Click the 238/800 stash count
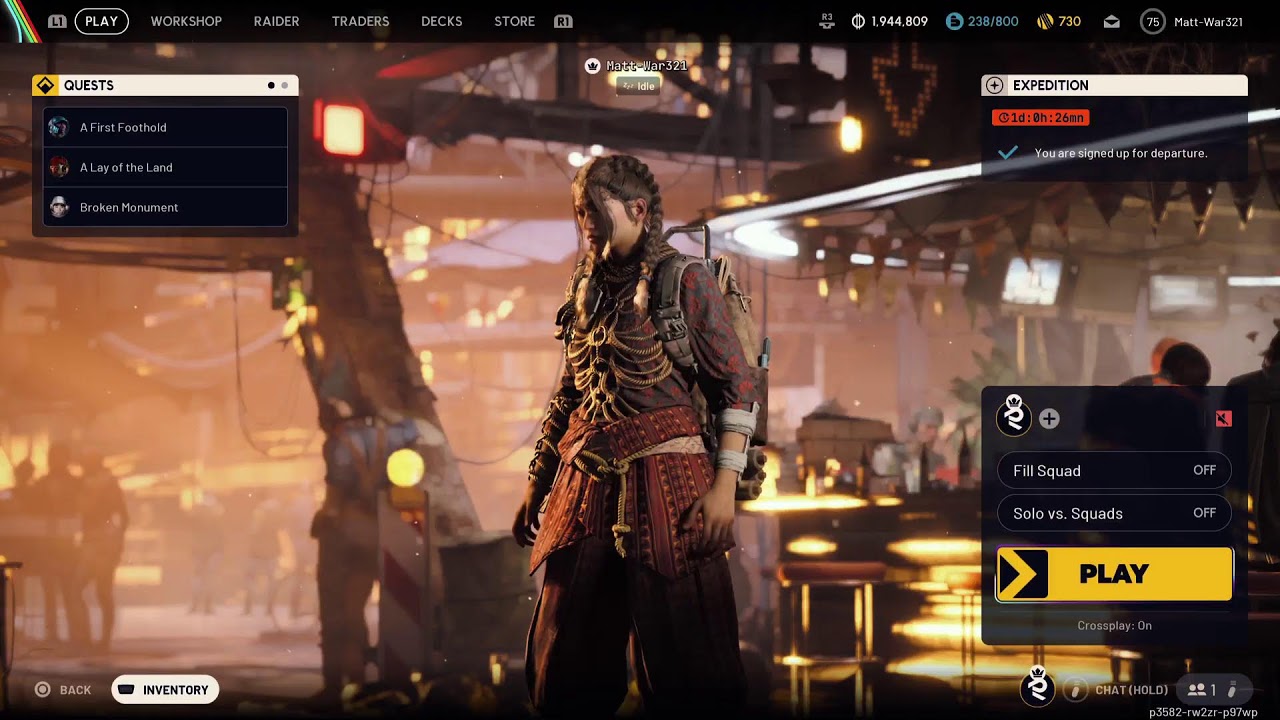1280x720 pixels. pos(993,21)
